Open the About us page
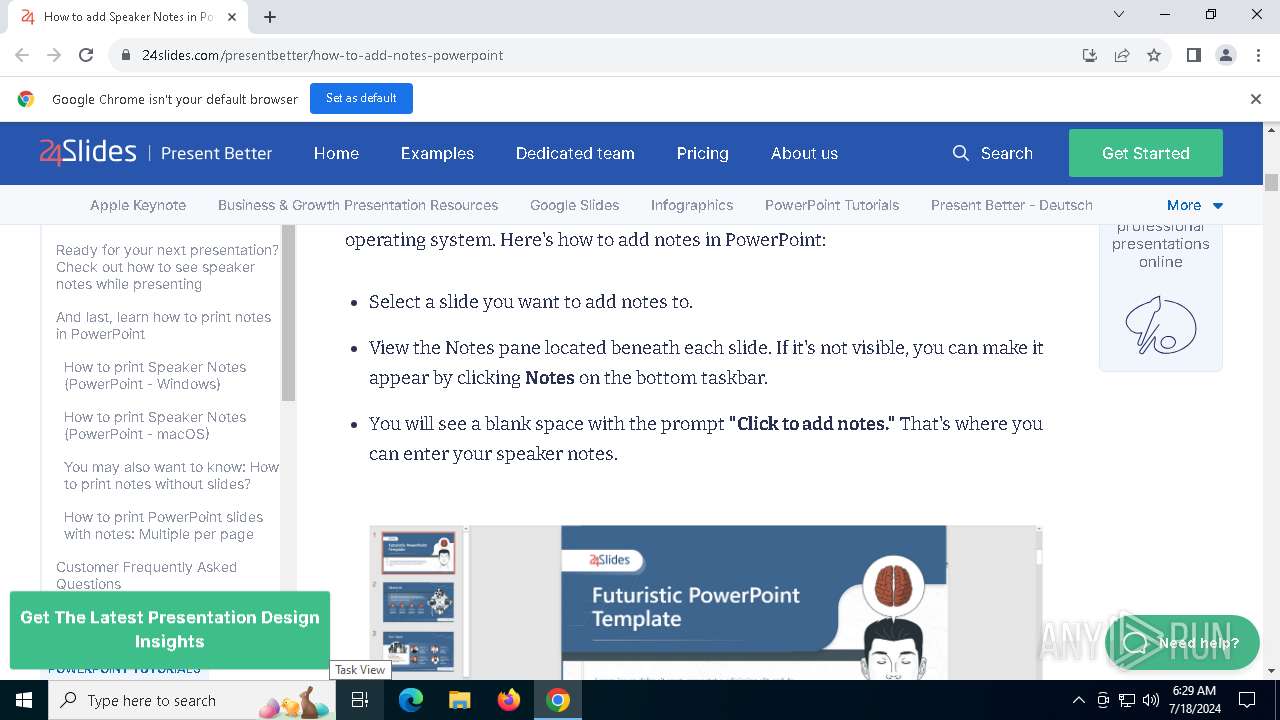This screenshot has height=720, width=1280. point(804,153)
